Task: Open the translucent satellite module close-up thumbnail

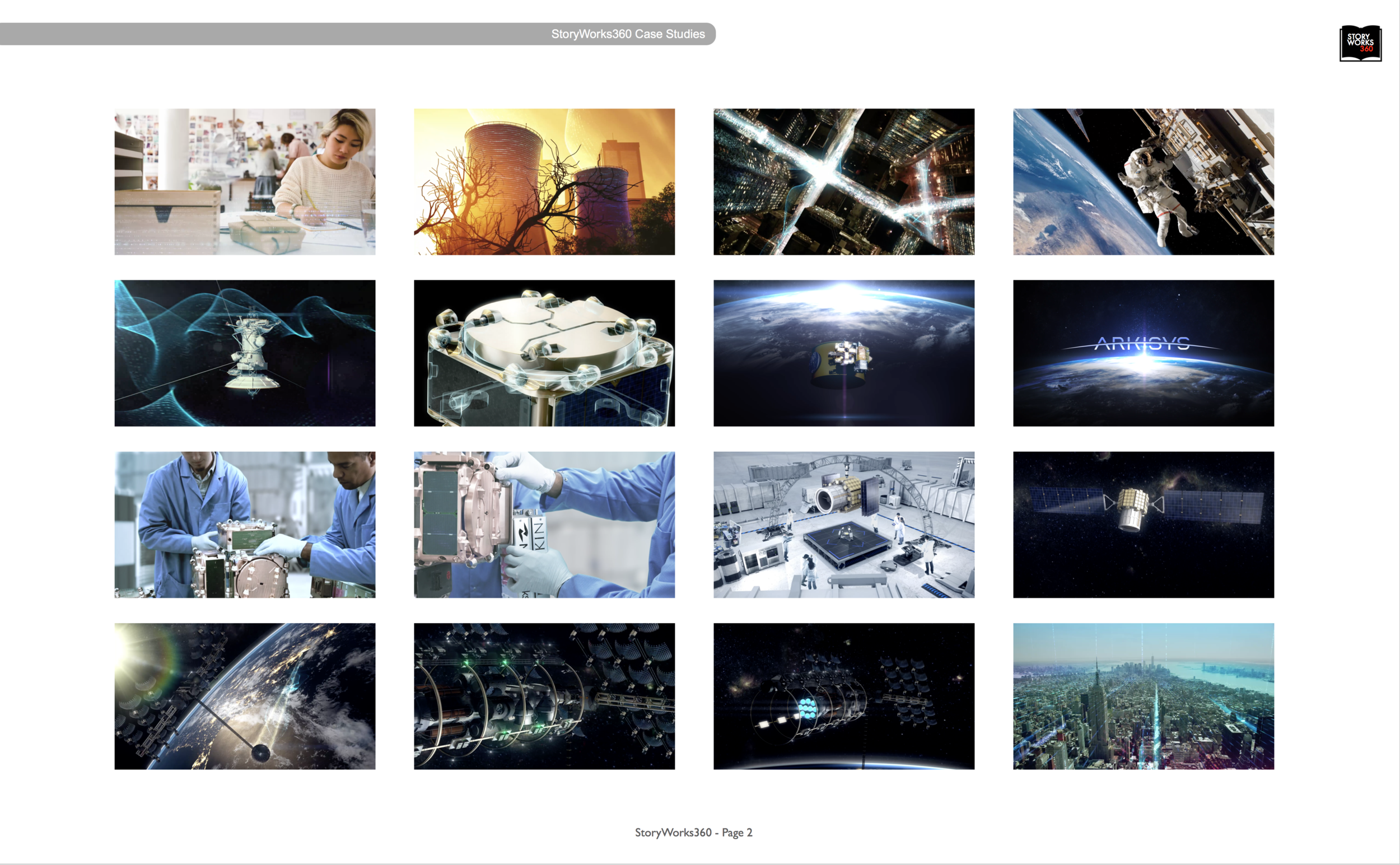Action: point(544,353)
